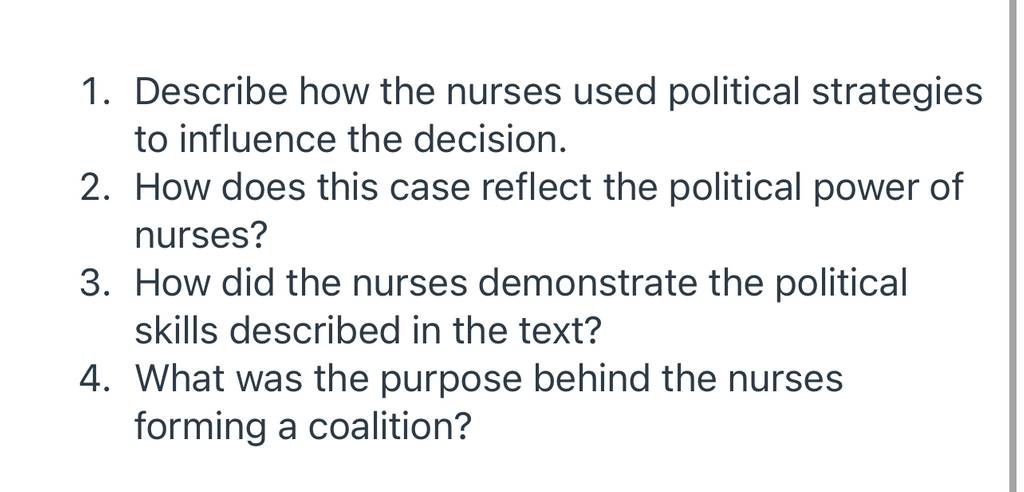Viewport: 1024px width, 492px height.
Task: Place cursor after "decision." in question one
Action: click(x=567, y=140)
